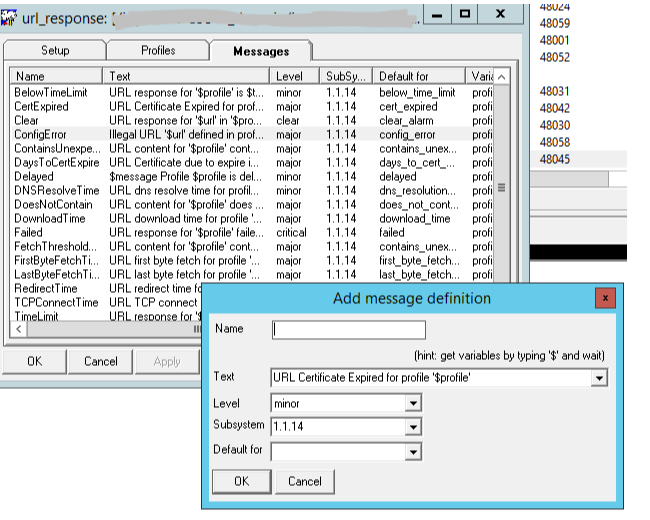Viewport: 650px width, 520px height.
Task: Close the Add message definition dialog
Action: [604, 298]
